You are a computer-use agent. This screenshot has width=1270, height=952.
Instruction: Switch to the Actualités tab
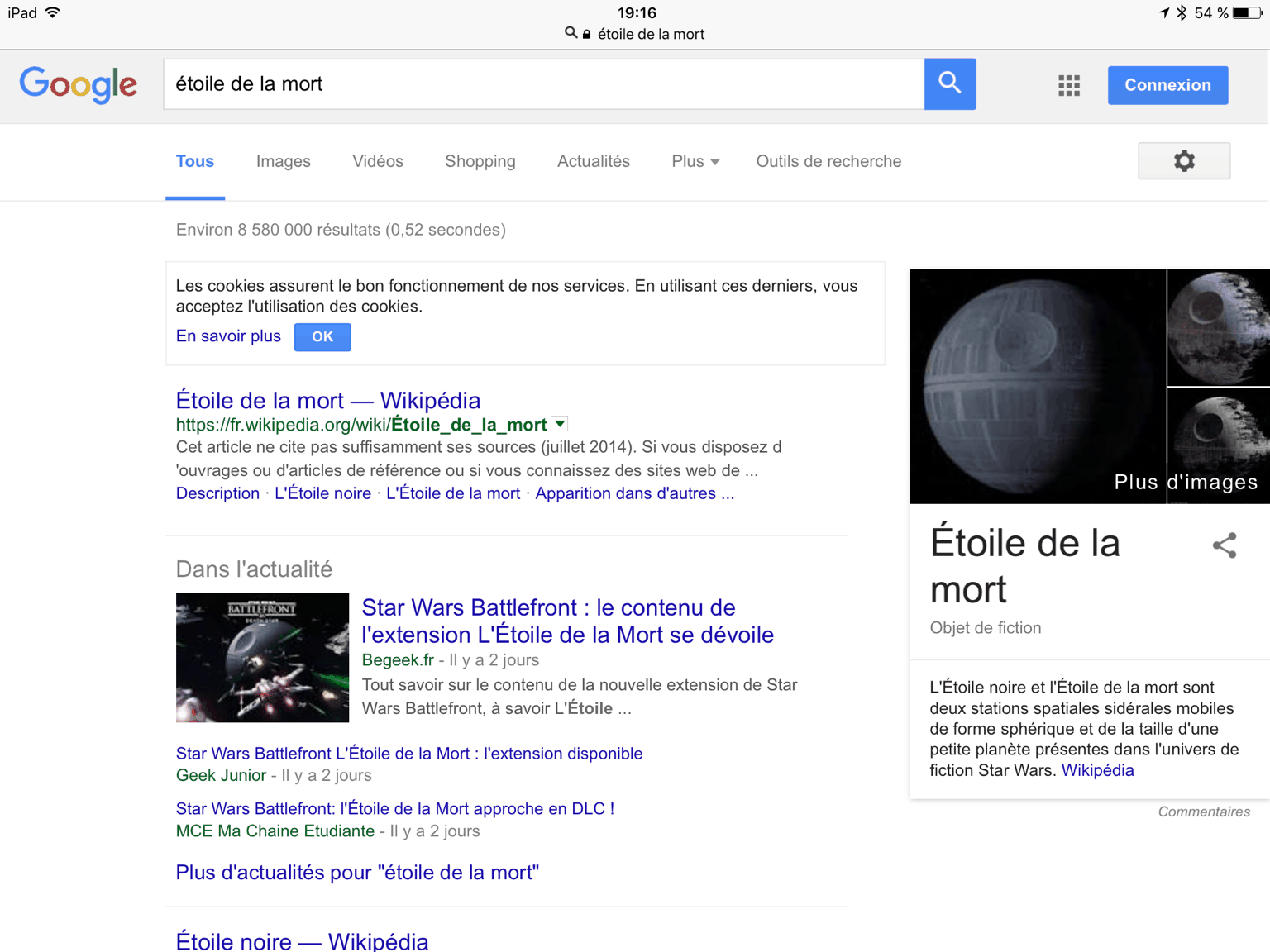(593, 161)
